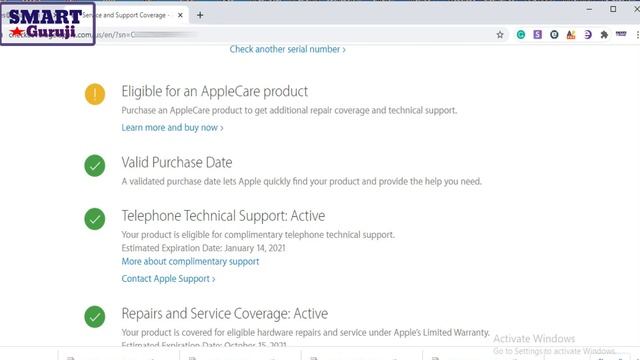Minimize the browser window
Image resolution: width=640 pixels, height=360 pixels.
(x=589, y=9)
